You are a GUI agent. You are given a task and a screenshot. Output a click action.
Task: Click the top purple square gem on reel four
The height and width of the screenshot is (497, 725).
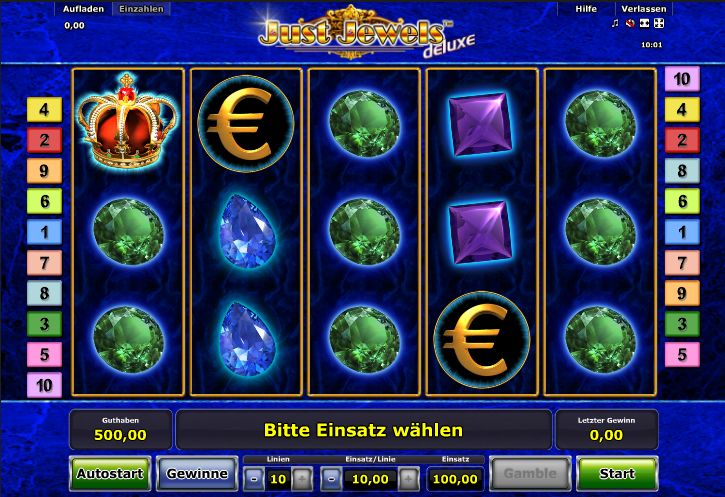pos(481,124)
